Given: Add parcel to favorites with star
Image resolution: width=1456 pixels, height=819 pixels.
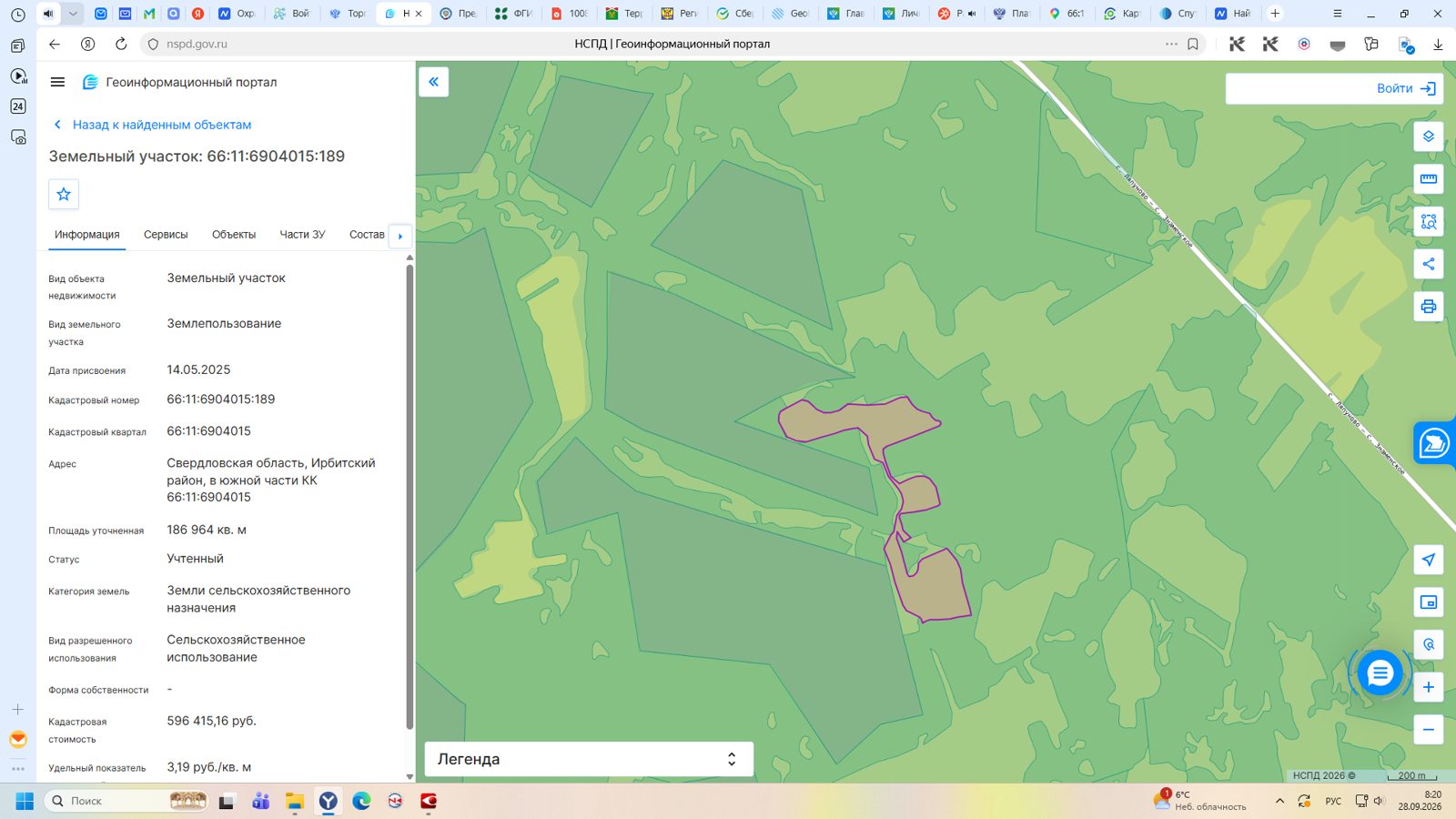Looking at the screenshot, I should 64,194.
